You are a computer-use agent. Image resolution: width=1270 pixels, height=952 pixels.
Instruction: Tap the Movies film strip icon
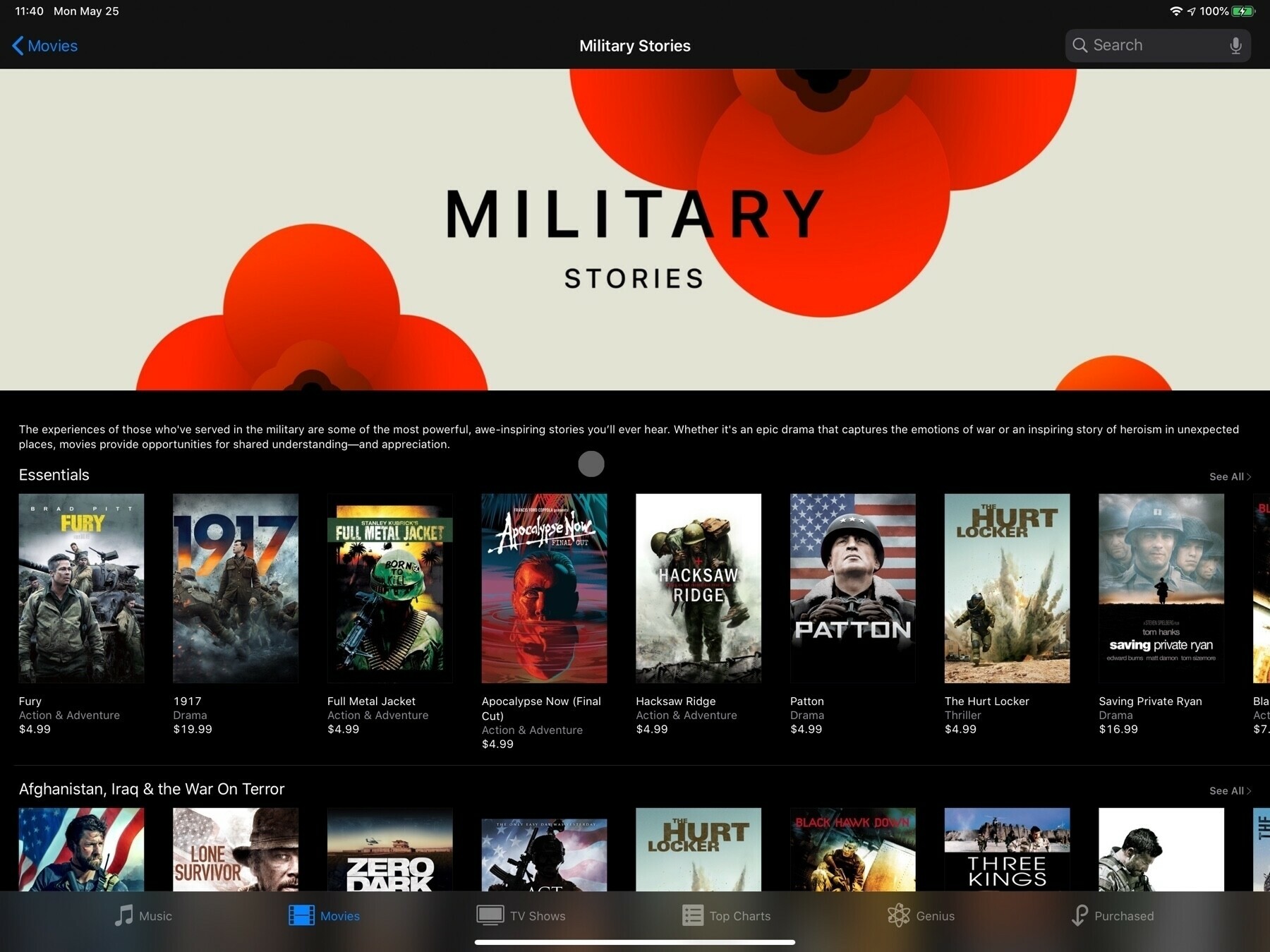[x=301, y=915]
